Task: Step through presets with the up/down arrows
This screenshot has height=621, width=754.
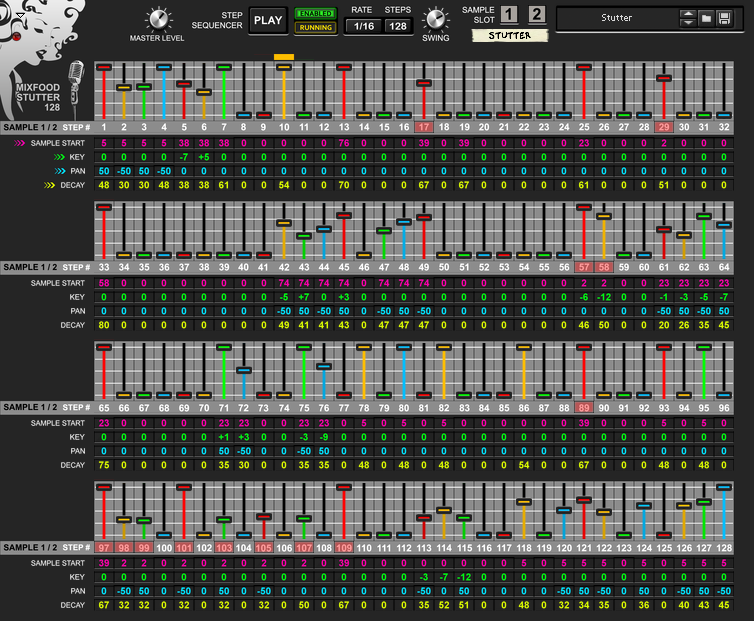Action: click(x=688, y=19)
